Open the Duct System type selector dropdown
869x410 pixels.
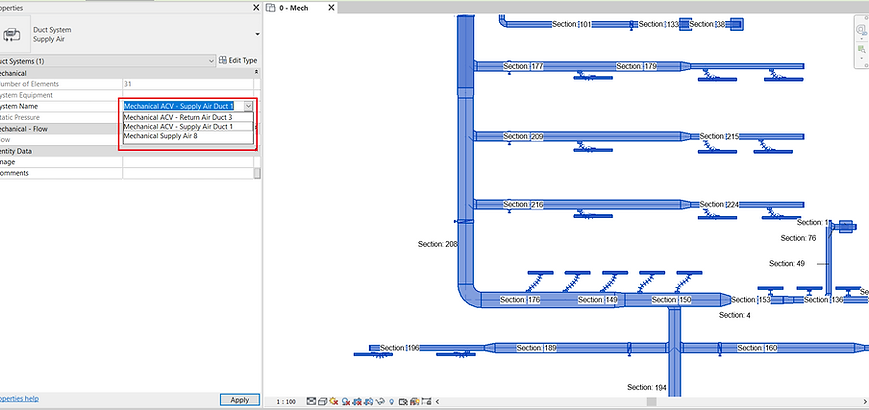point(258,34)
